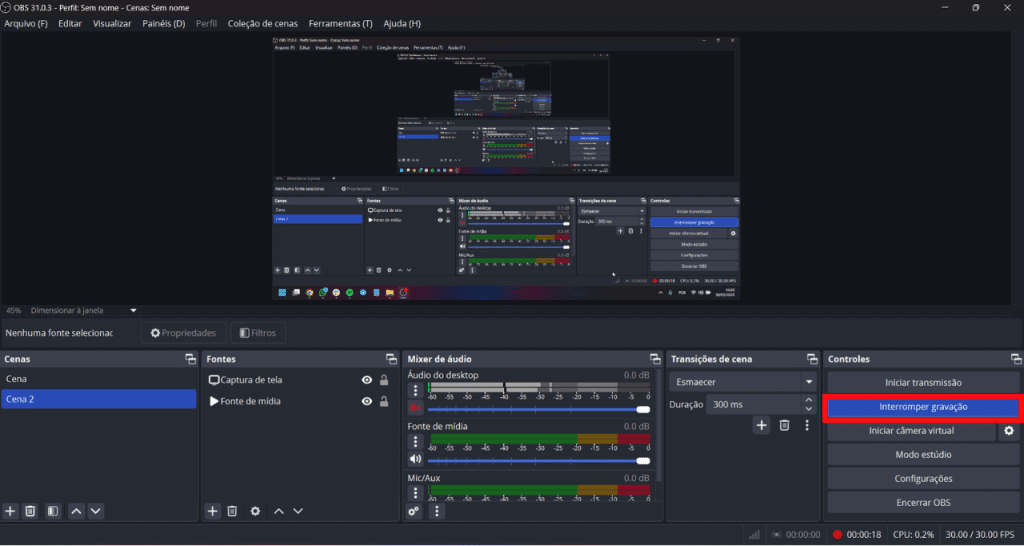Hide the Captura de tela source
The height and width of the screenshot is (546, 1024).
point(367,380)
